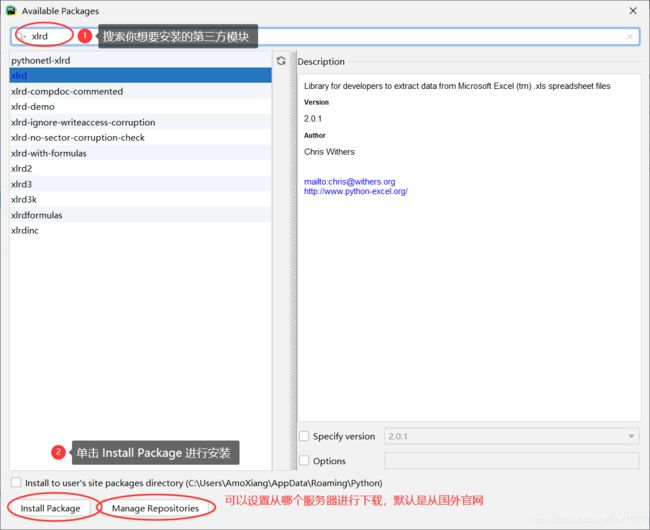Select the xlrdinc package
Viewport: 650px width, 530px height.
(x=141, y=230)
